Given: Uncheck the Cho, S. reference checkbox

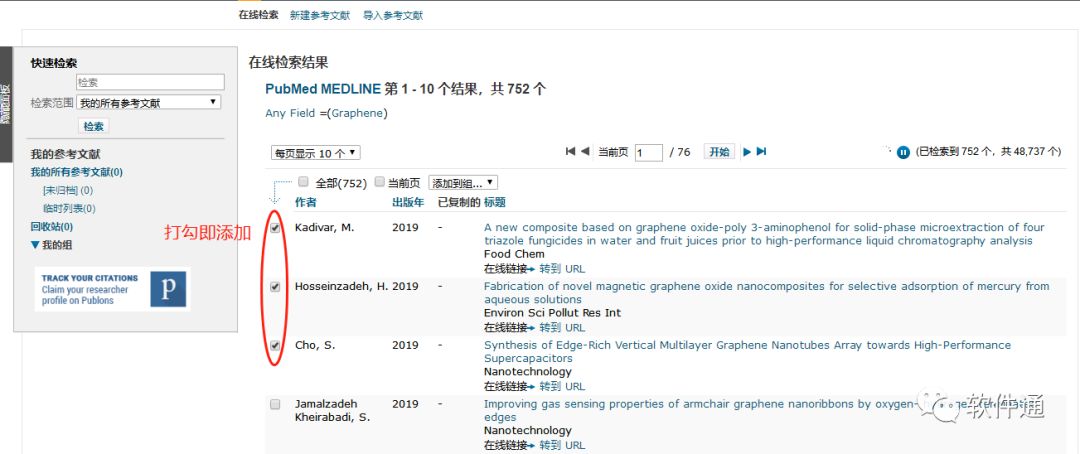Looking at the screenshot, I should 276,346.
